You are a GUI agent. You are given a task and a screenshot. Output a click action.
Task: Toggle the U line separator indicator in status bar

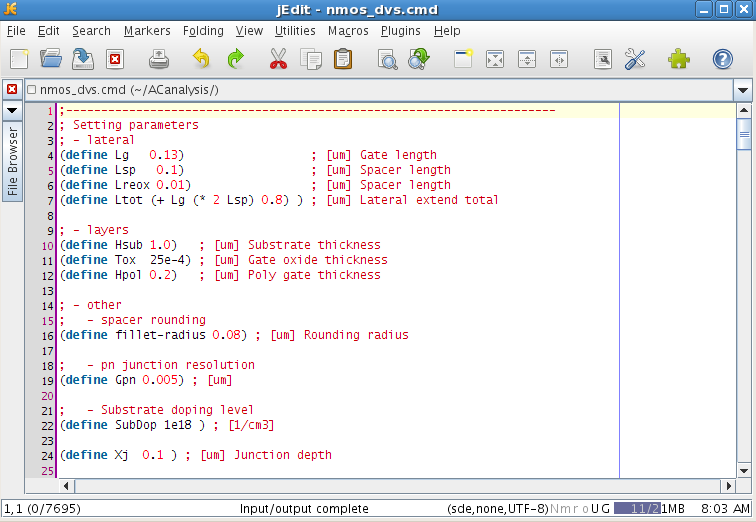(x=593, y=509)
